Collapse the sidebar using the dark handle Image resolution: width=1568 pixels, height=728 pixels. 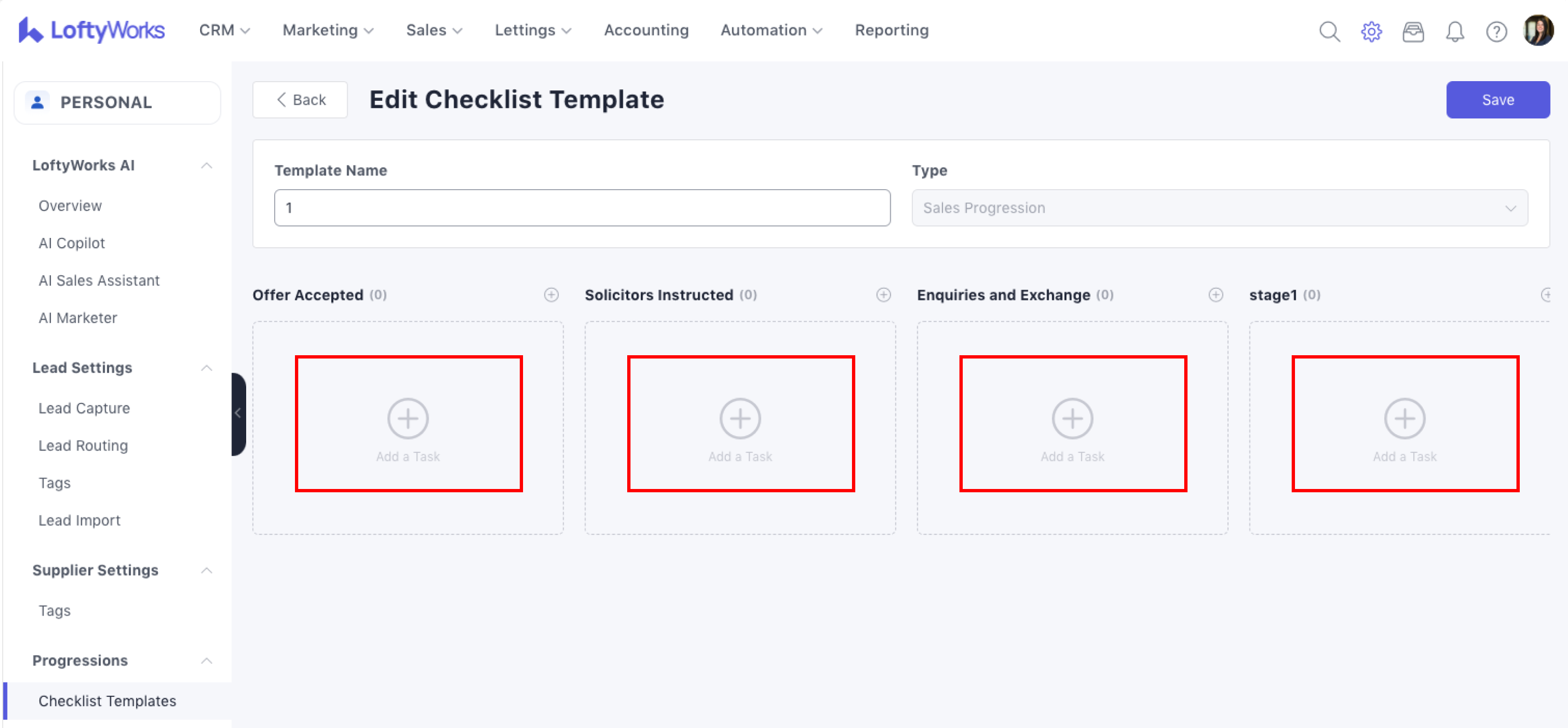click(x=238, y=413)
